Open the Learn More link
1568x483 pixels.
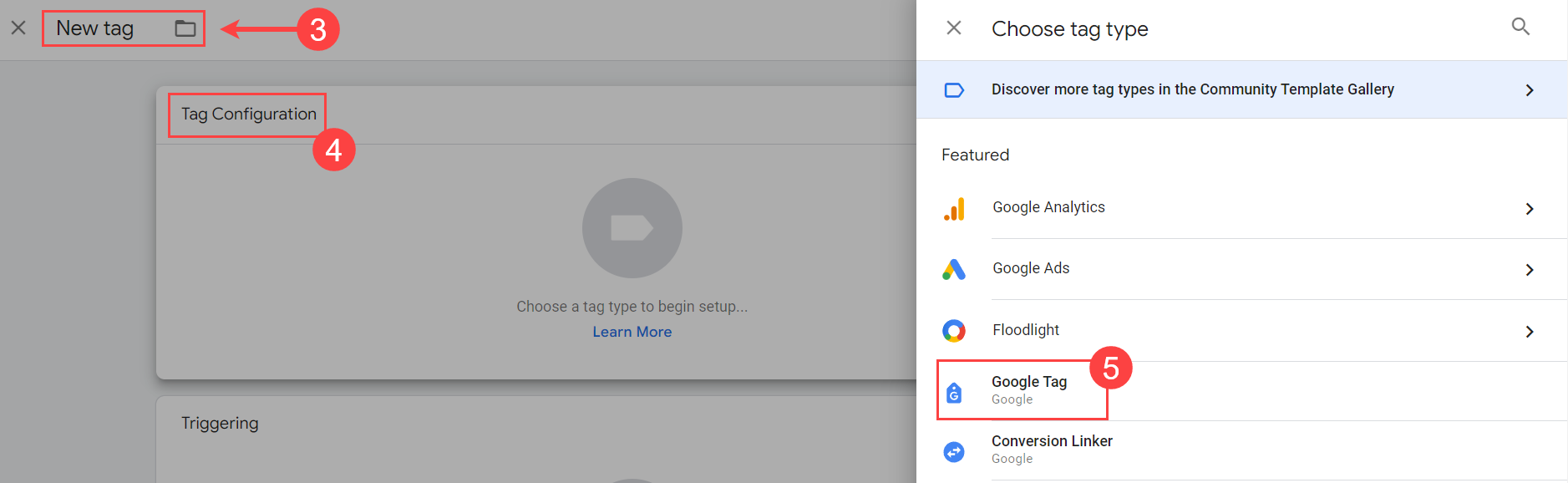point(632,332)
